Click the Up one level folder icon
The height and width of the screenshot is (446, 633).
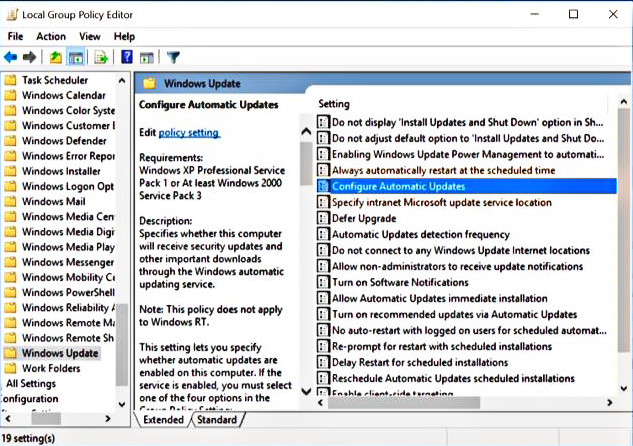click(x=56, y=57)
